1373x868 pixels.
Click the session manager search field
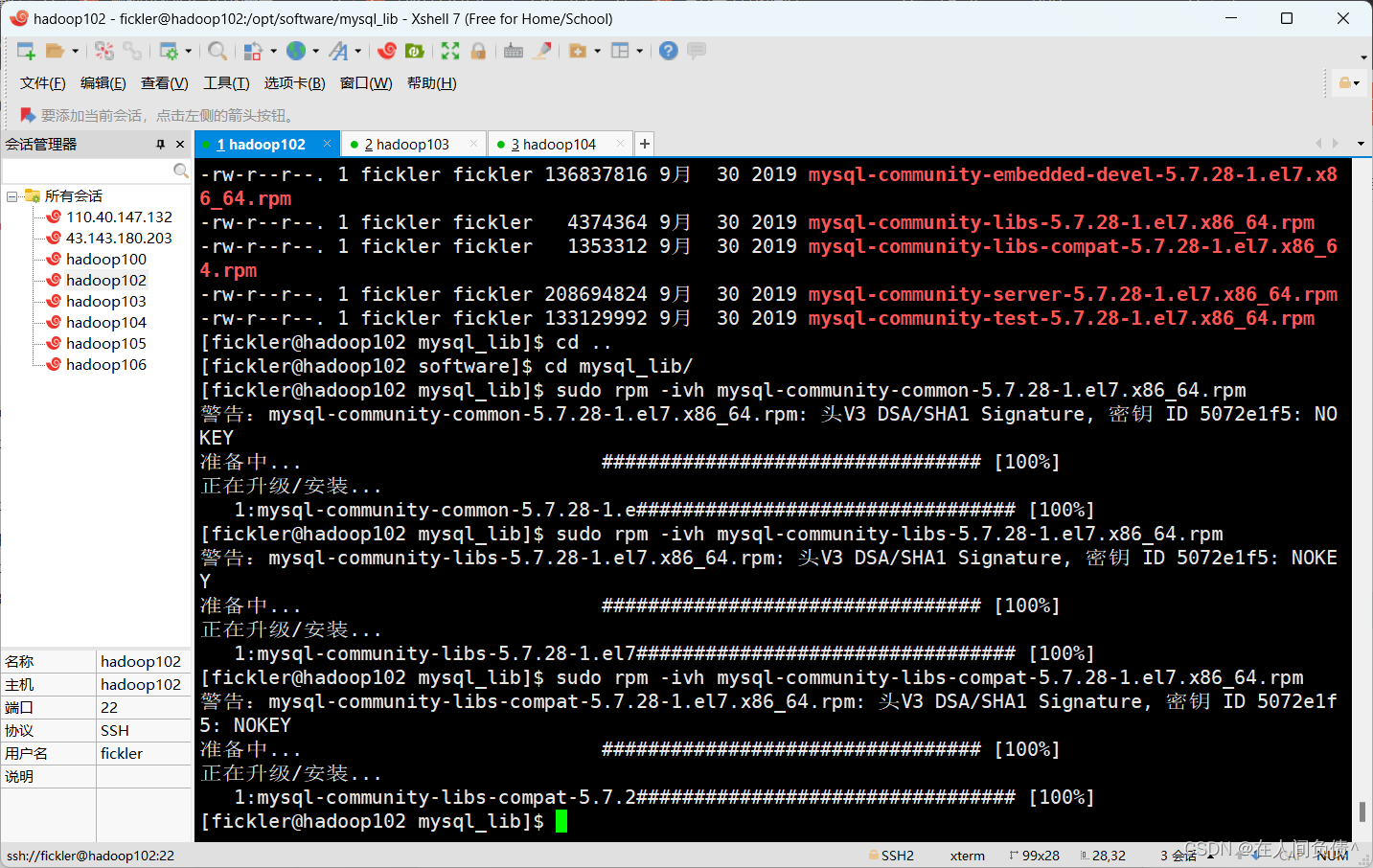pos(87,171)
